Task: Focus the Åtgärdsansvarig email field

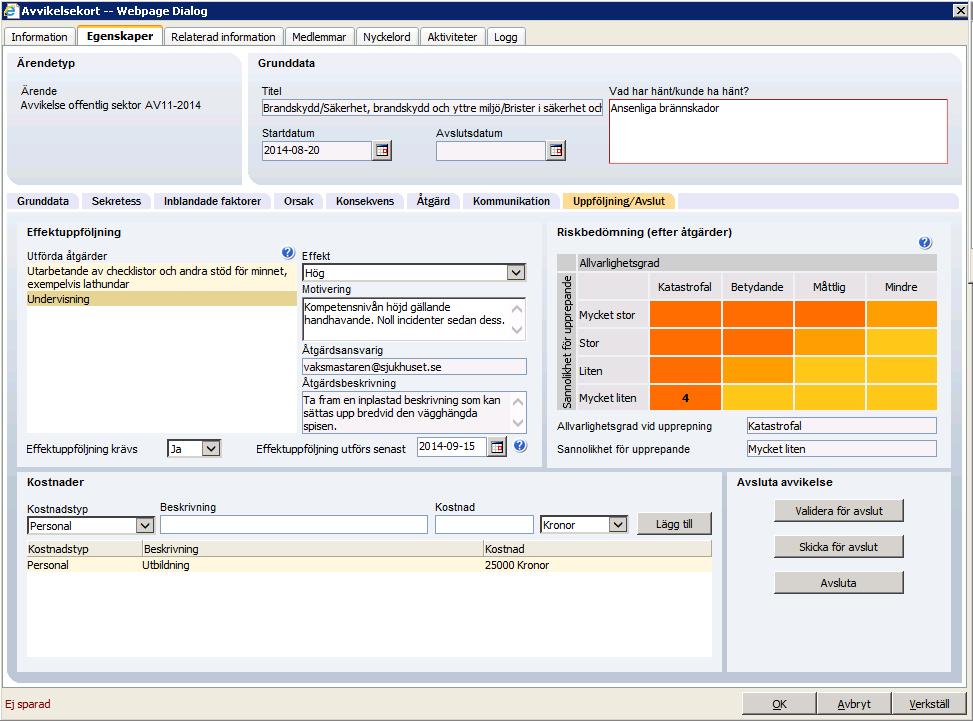Action: pyautogui.click(x=414, y=367)
